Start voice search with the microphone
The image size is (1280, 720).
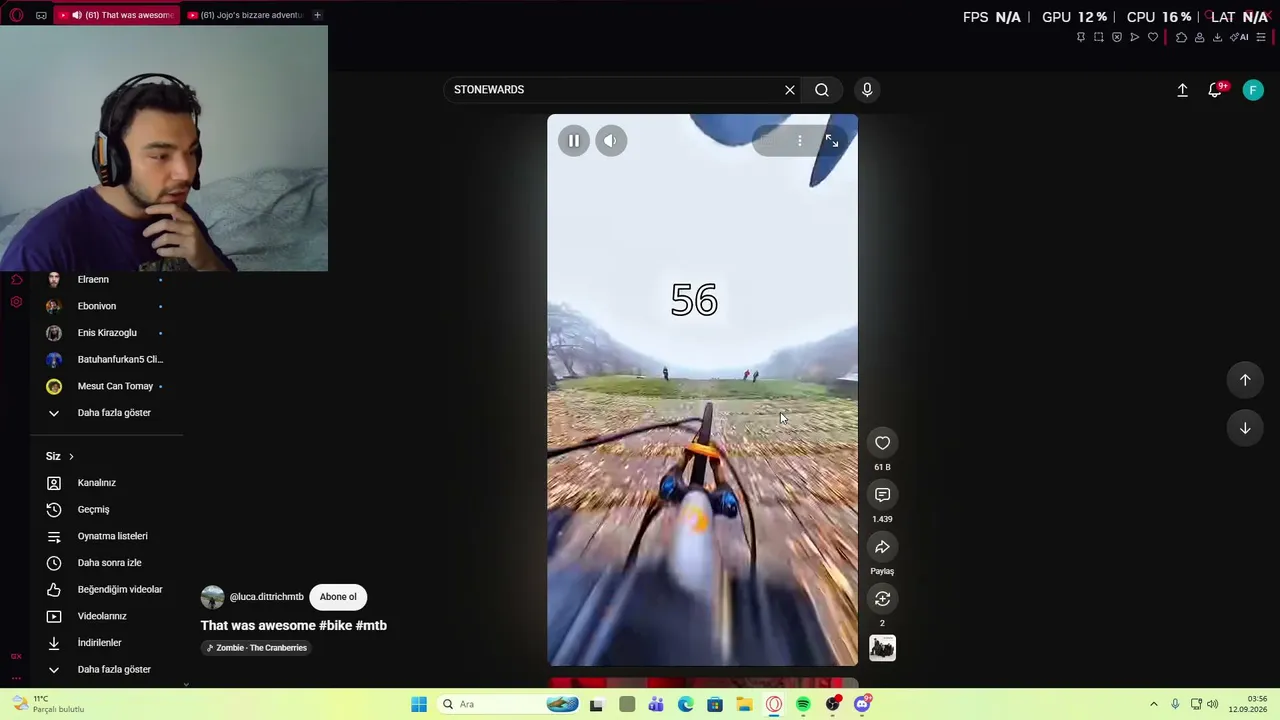[867, 90]
